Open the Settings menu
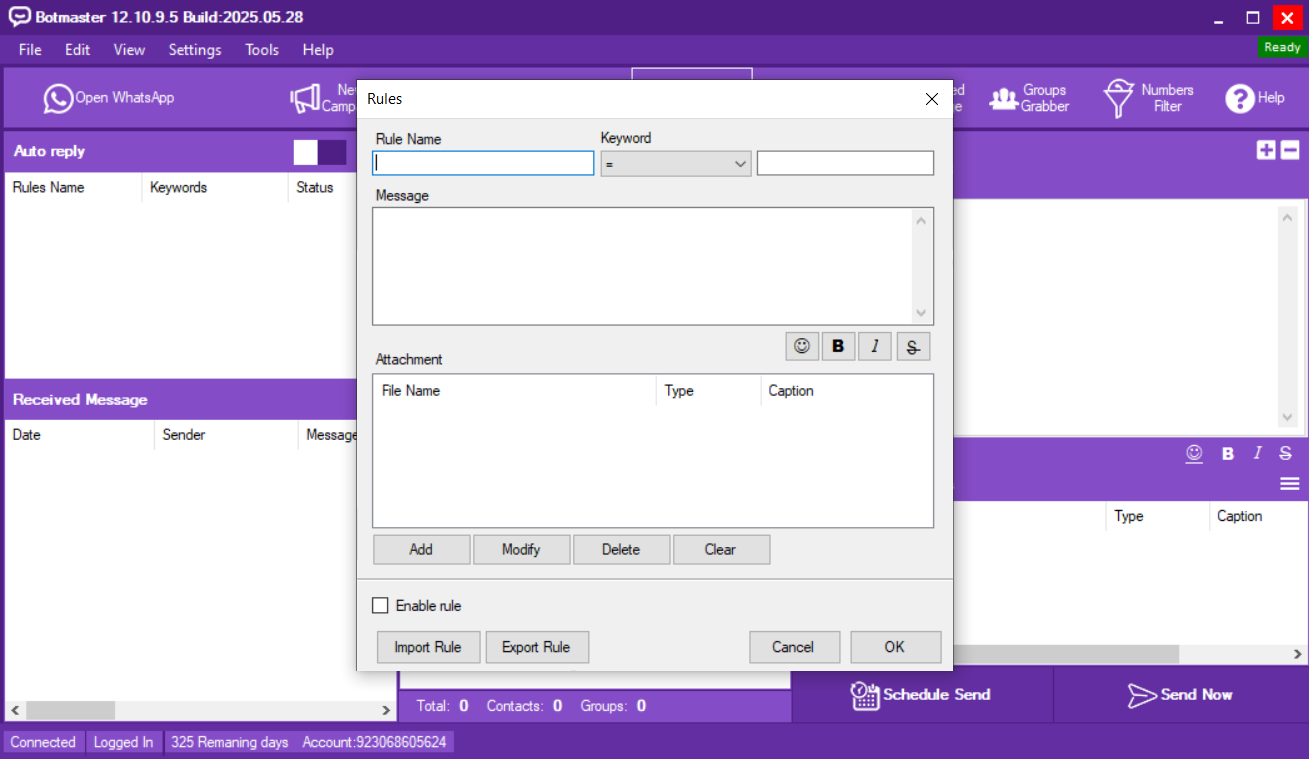Viewport: 1309px width, 759px height. [195, 50]
